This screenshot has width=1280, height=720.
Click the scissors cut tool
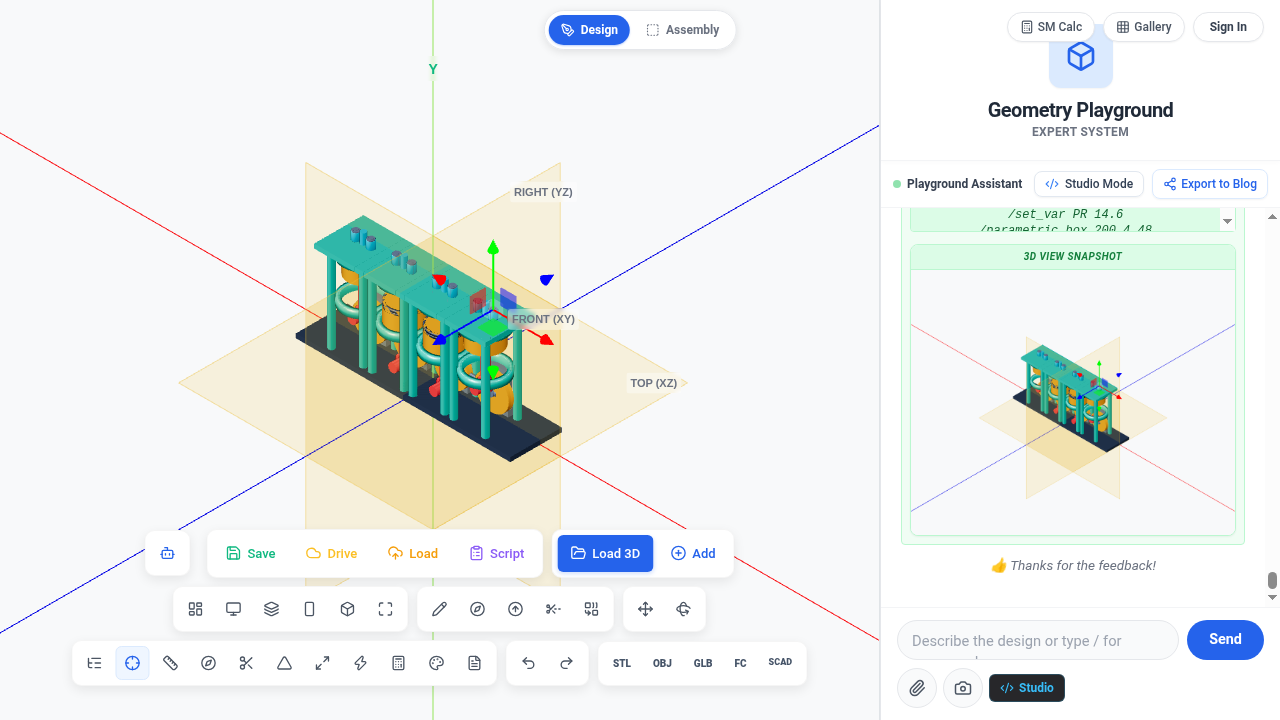(247, 663)
